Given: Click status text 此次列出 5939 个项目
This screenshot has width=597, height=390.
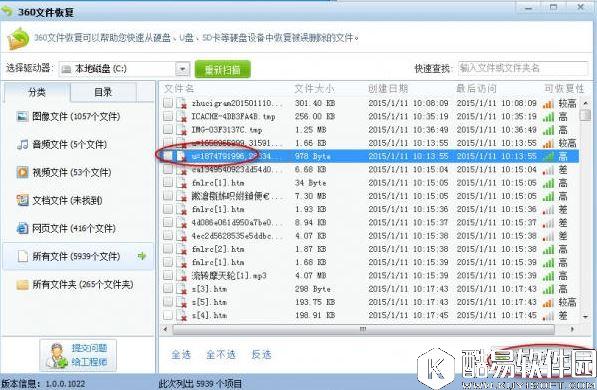Looking at the screenshot, I should (x=200, y=384).
